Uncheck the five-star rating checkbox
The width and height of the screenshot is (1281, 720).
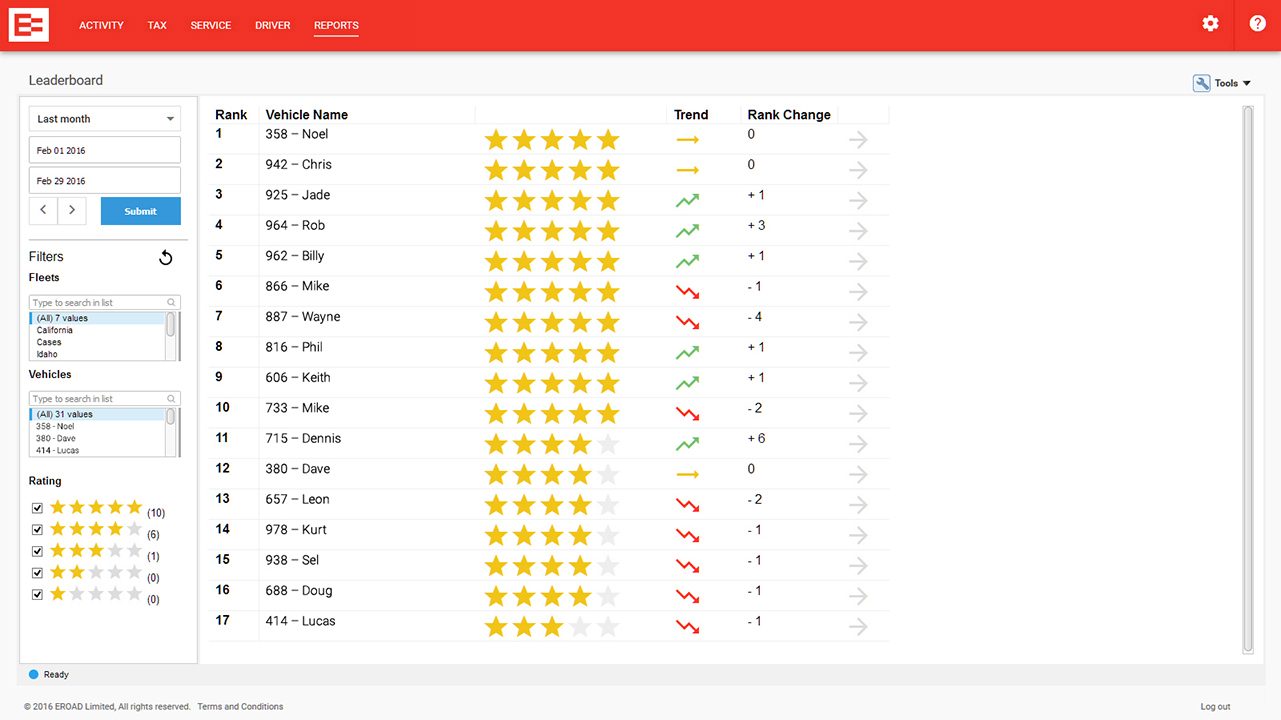(38, 508)
